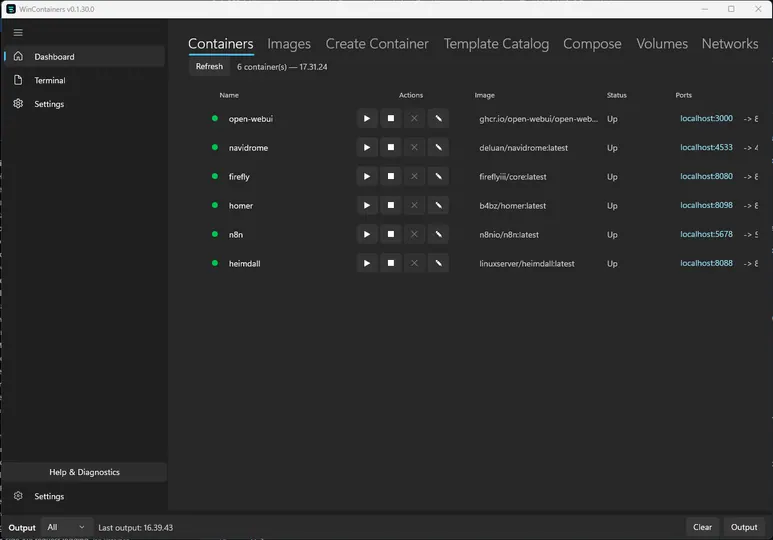Clear the output log
Screen dimensions: 773x540
click(x=702, y=527)
